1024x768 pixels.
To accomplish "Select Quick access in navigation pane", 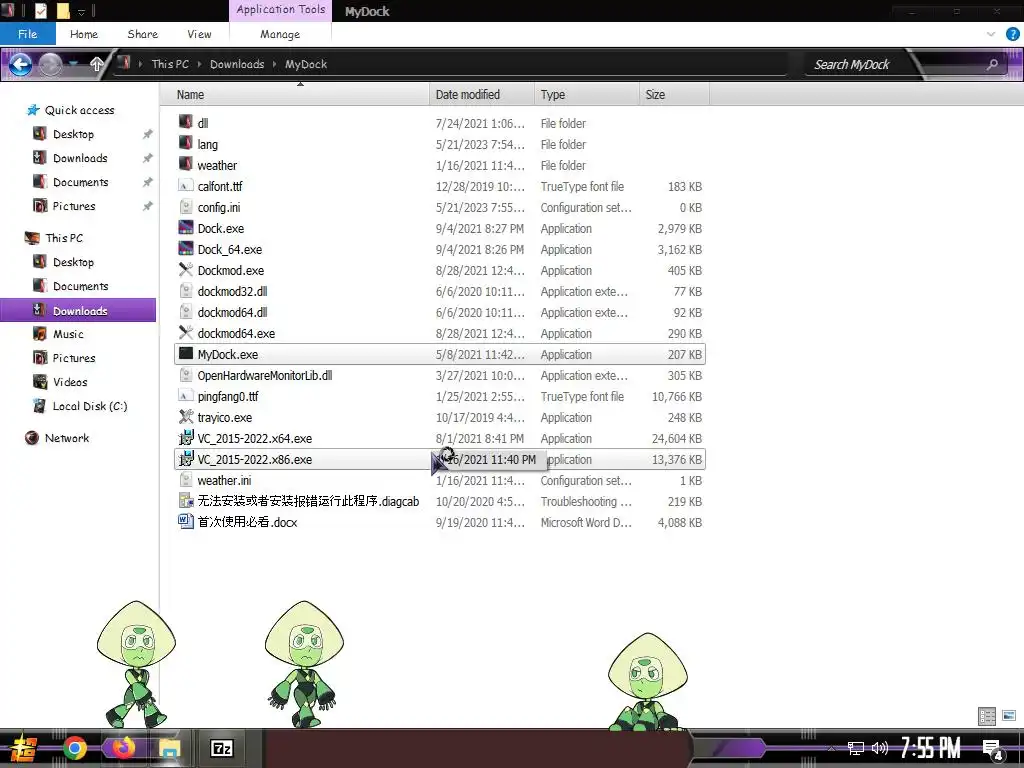I will 79,110.
